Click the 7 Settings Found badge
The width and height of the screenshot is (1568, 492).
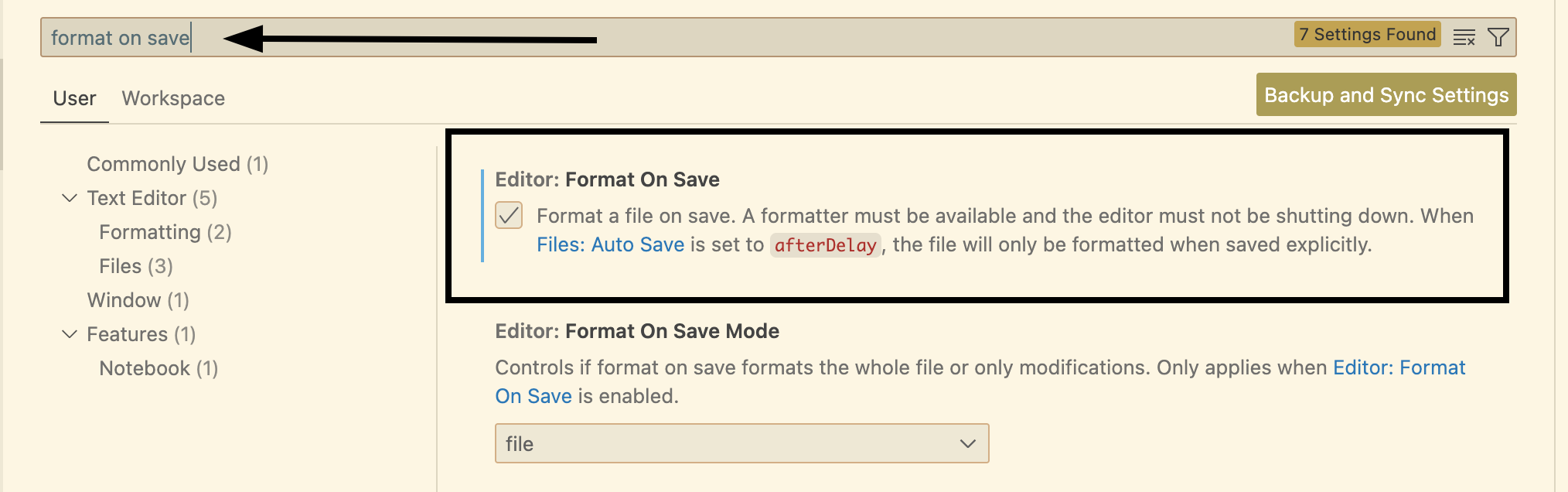pyautogui.click(x=1368, y=35)
